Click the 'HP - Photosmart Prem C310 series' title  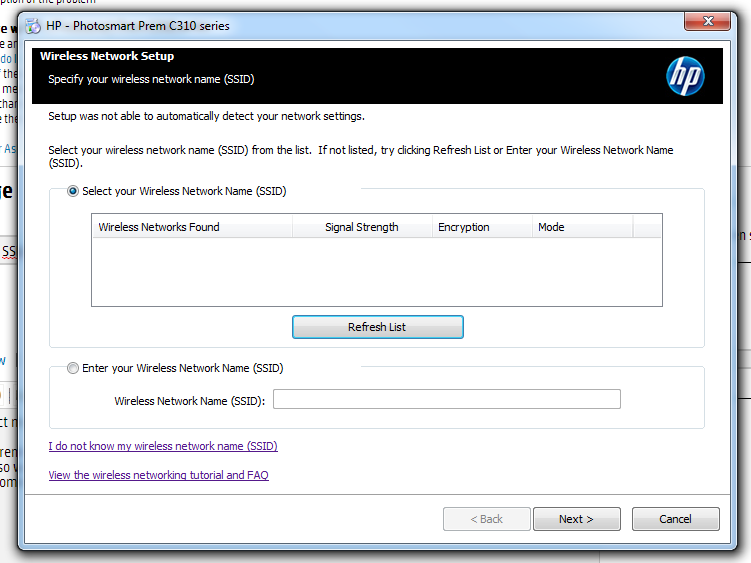[138, 26]
